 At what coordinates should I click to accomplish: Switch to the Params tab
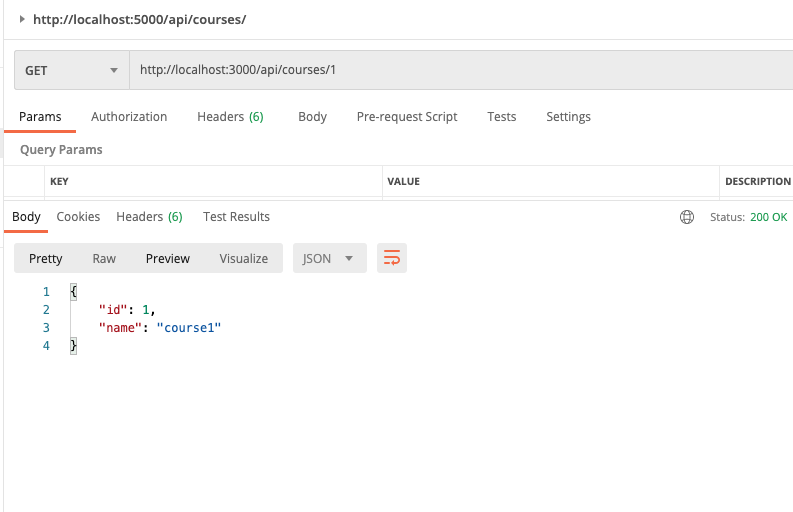coord(40,117)
